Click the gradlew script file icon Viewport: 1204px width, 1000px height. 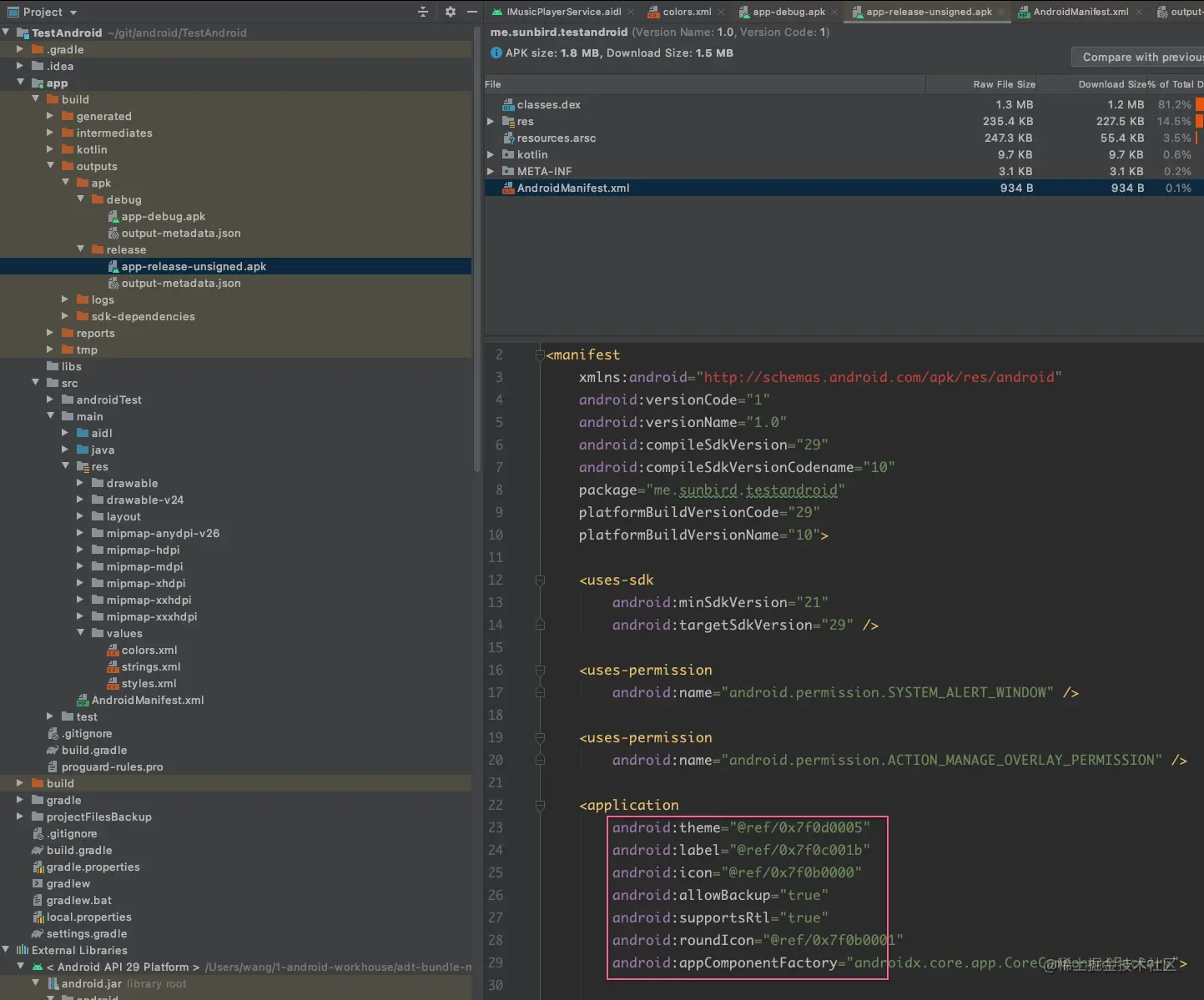[x=38, y=883]
